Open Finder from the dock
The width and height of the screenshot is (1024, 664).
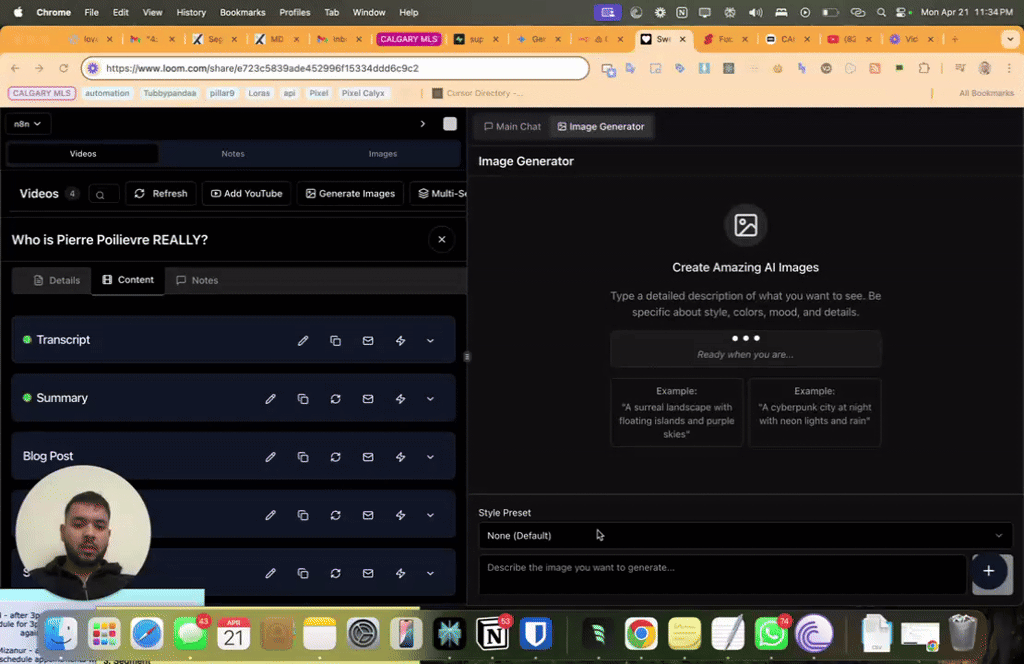(61, 634)
